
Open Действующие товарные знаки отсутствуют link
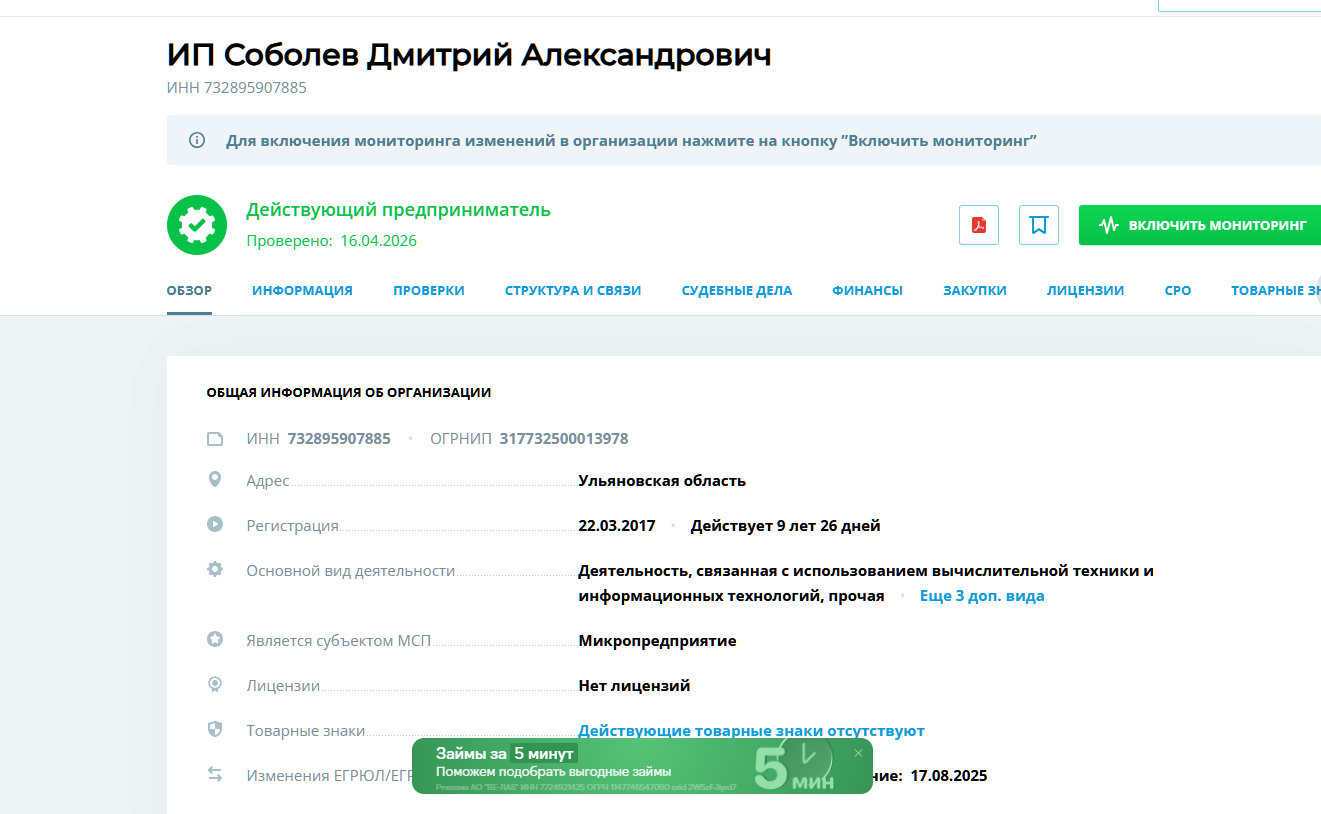(751, 731)
